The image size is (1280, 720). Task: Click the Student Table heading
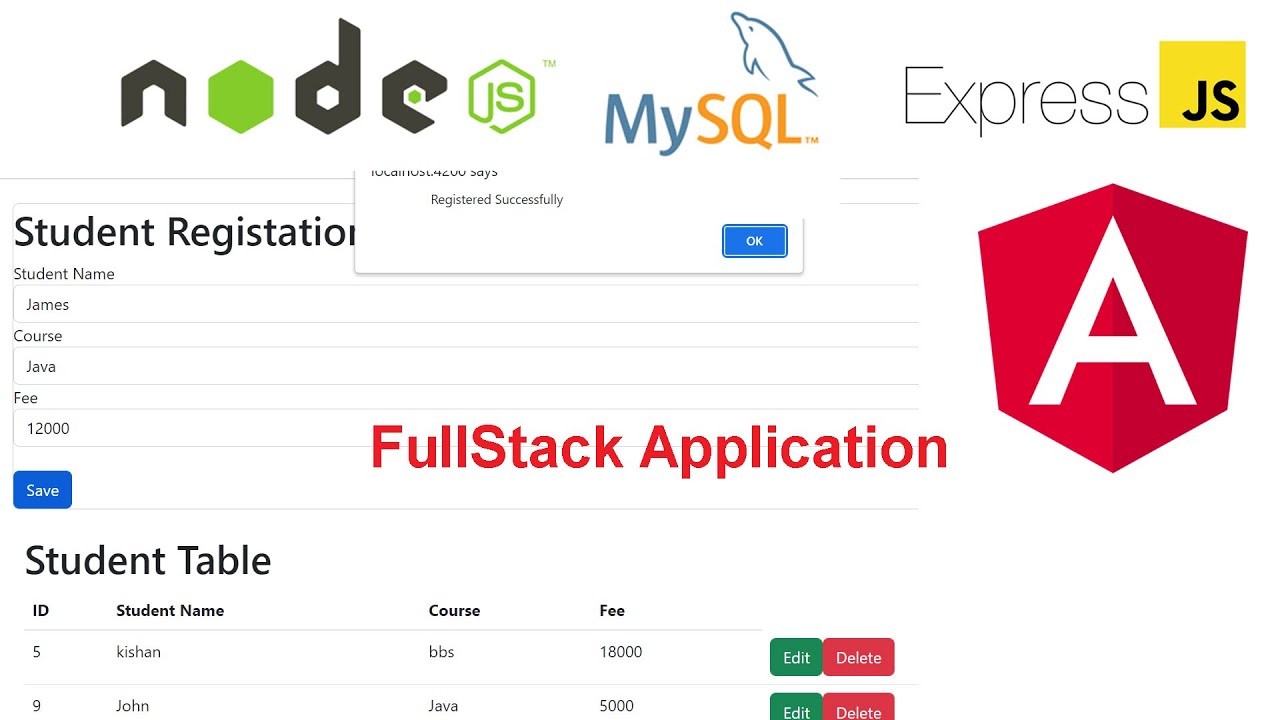coord(148,561)
